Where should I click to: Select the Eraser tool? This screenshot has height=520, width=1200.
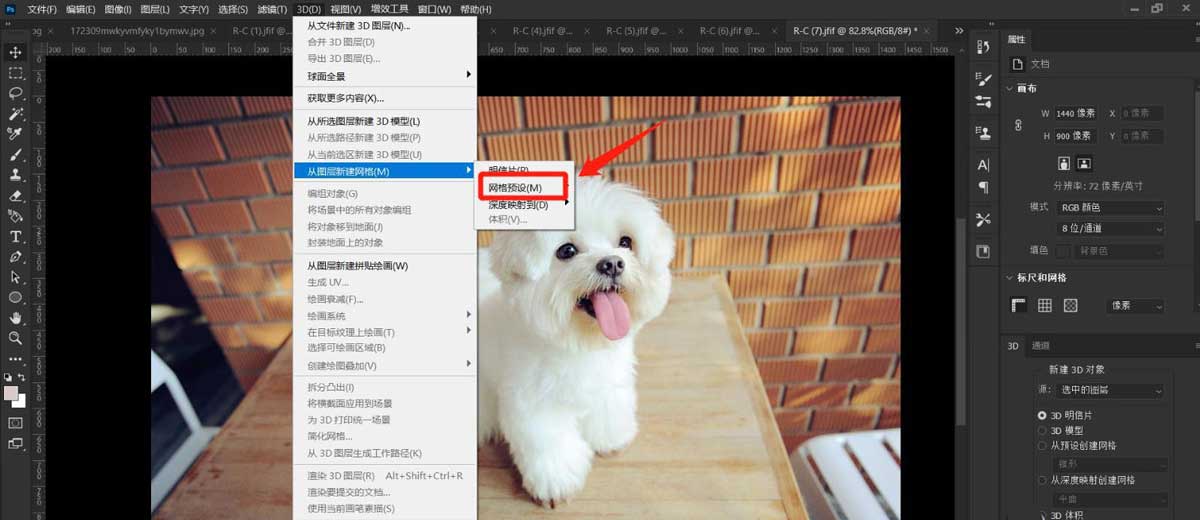click(16, 196)
